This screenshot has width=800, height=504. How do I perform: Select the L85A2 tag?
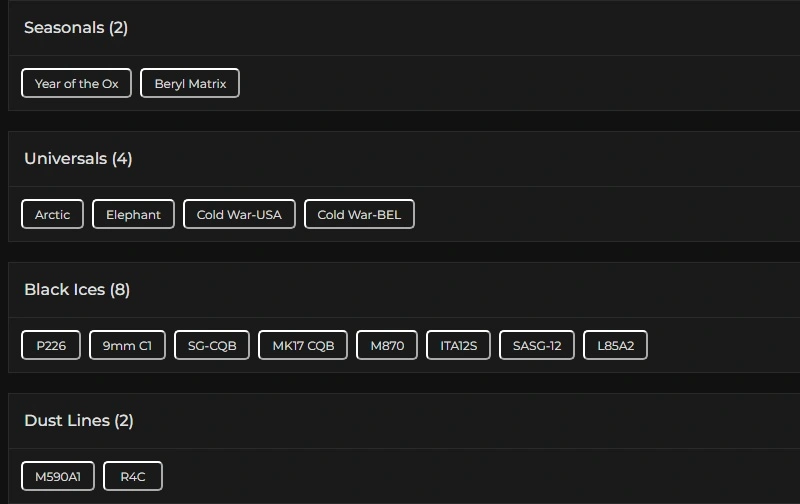(615, 346)
